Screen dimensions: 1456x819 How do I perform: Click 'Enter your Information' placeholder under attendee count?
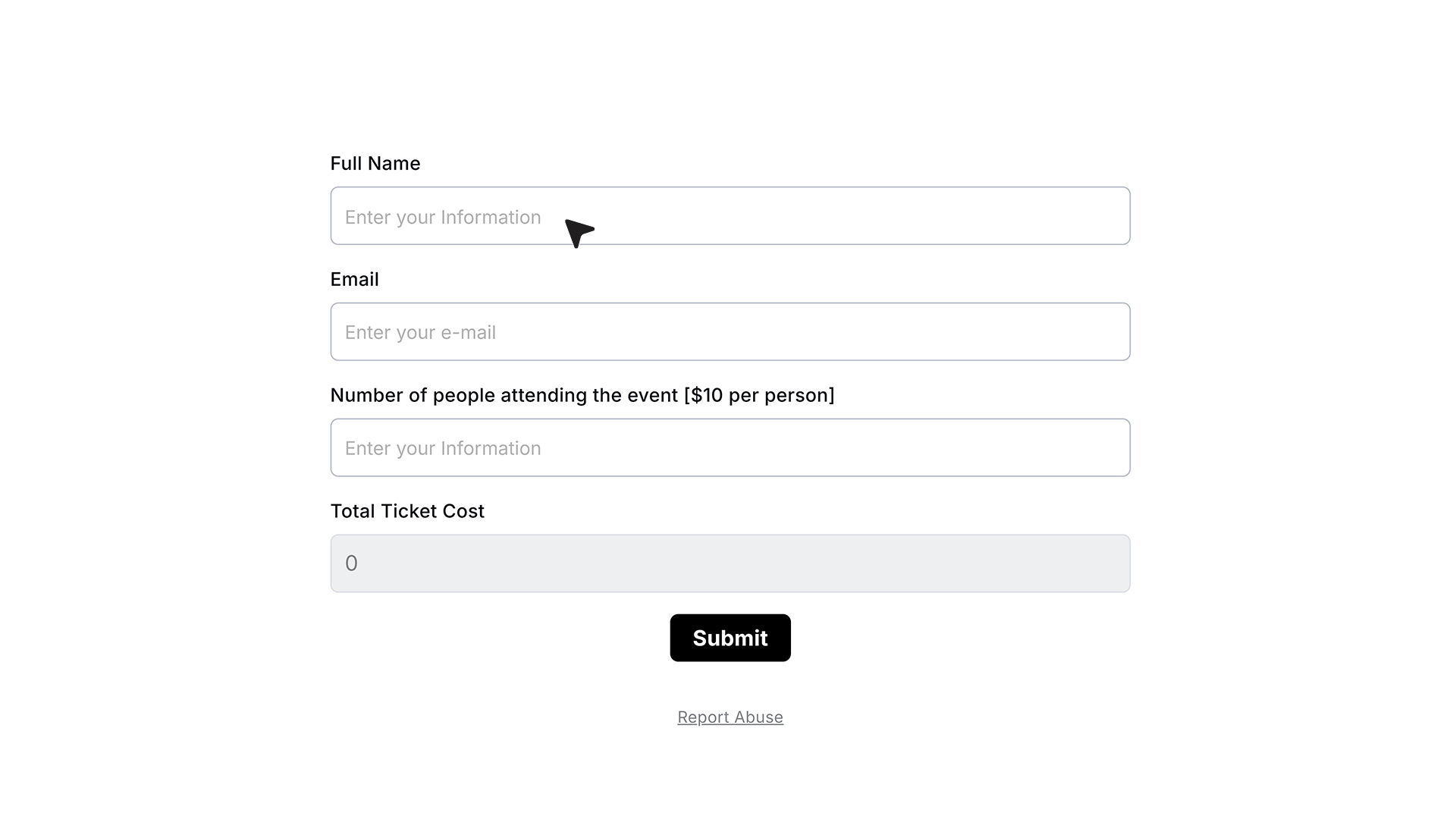coord(443,448)
